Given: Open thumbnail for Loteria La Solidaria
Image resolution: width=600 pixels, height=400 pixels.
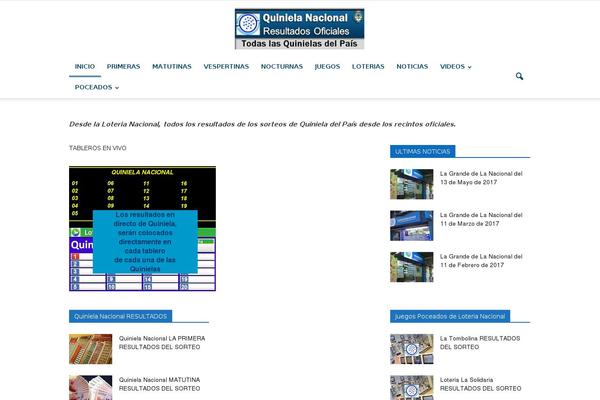Looking at the screenshot, I should click(412, 388).
